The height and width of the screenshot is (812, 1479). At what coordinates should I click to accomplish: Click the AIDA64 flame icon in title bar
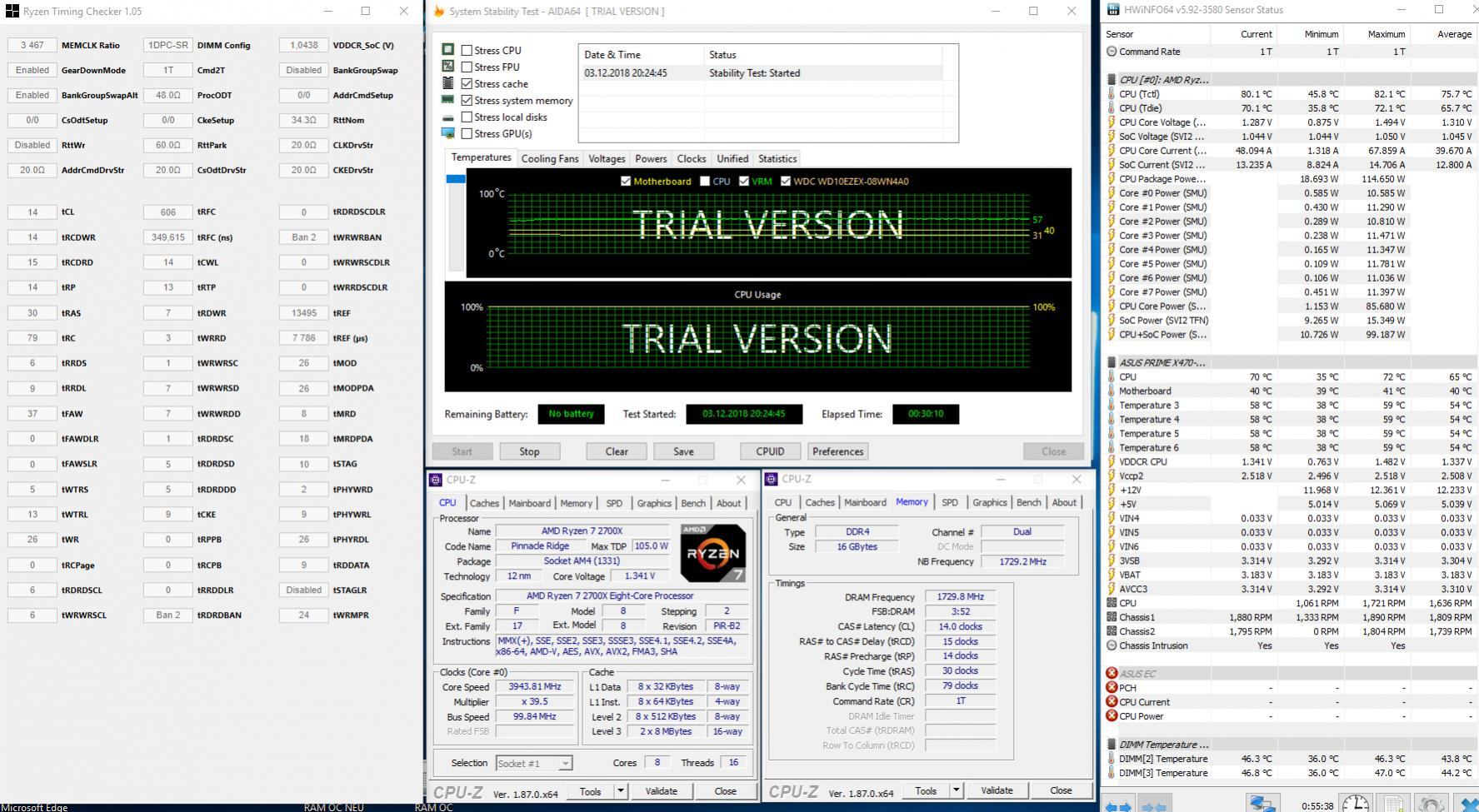click(438, 11)
